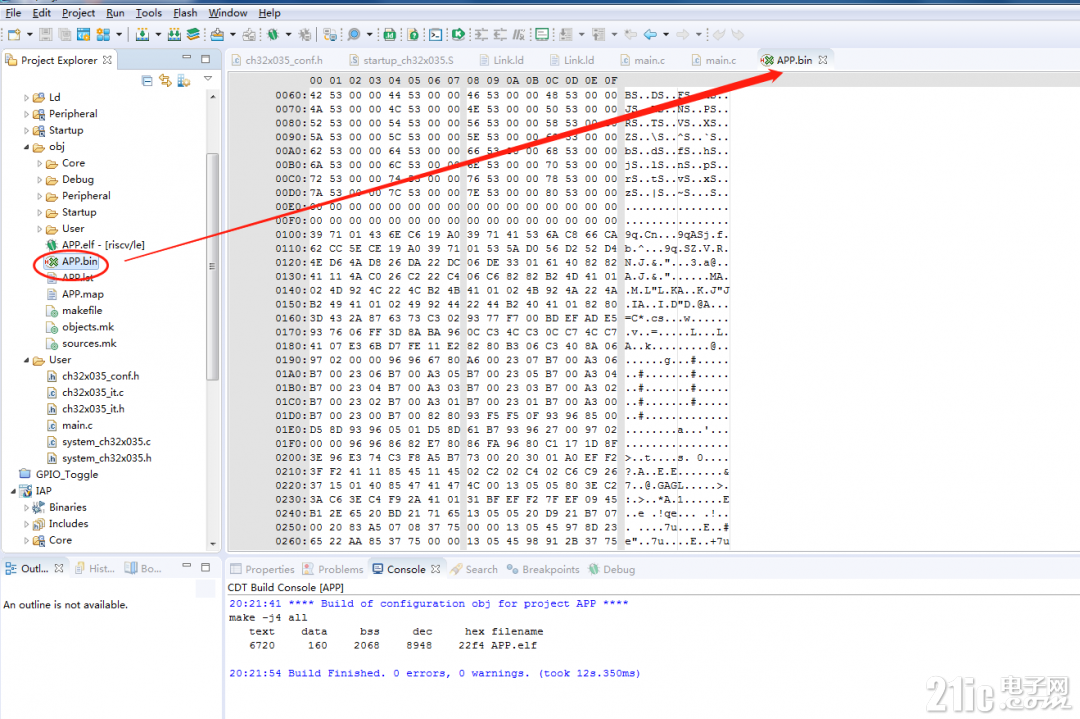Click Project Explorer scrollbar down arrow
Image resolution: width=1080 pixels, height=719 pixels.
[x=213, y=544]
